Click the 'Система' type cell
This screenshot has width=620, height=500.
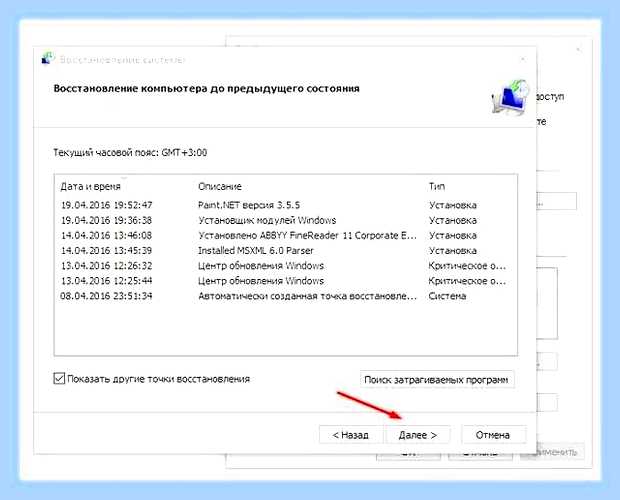click(x=447, y=296)
